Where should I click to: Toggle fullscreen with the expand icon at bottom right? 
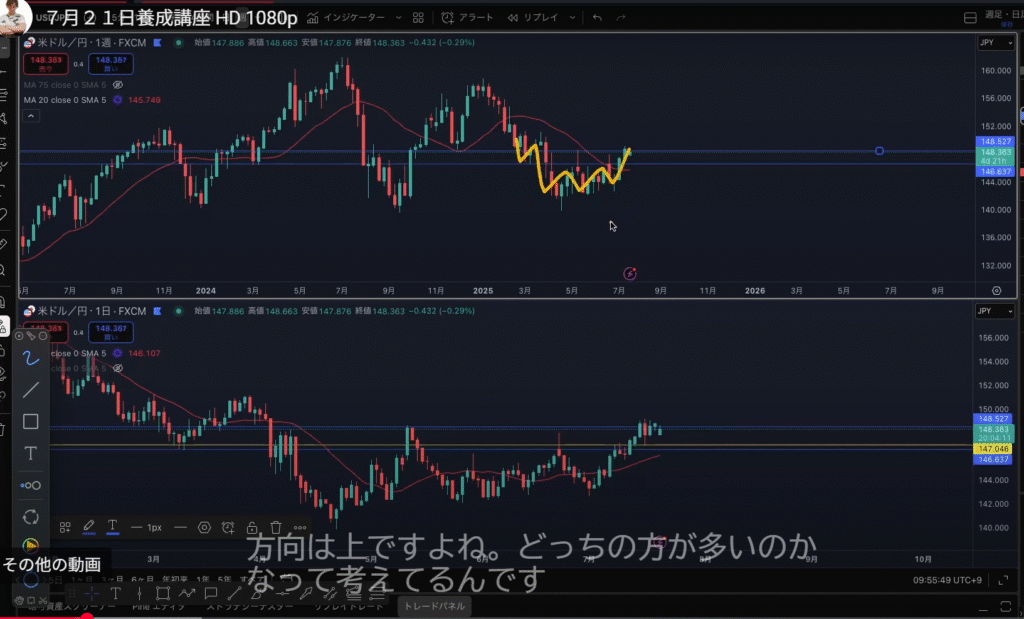tap(1003, 580)
